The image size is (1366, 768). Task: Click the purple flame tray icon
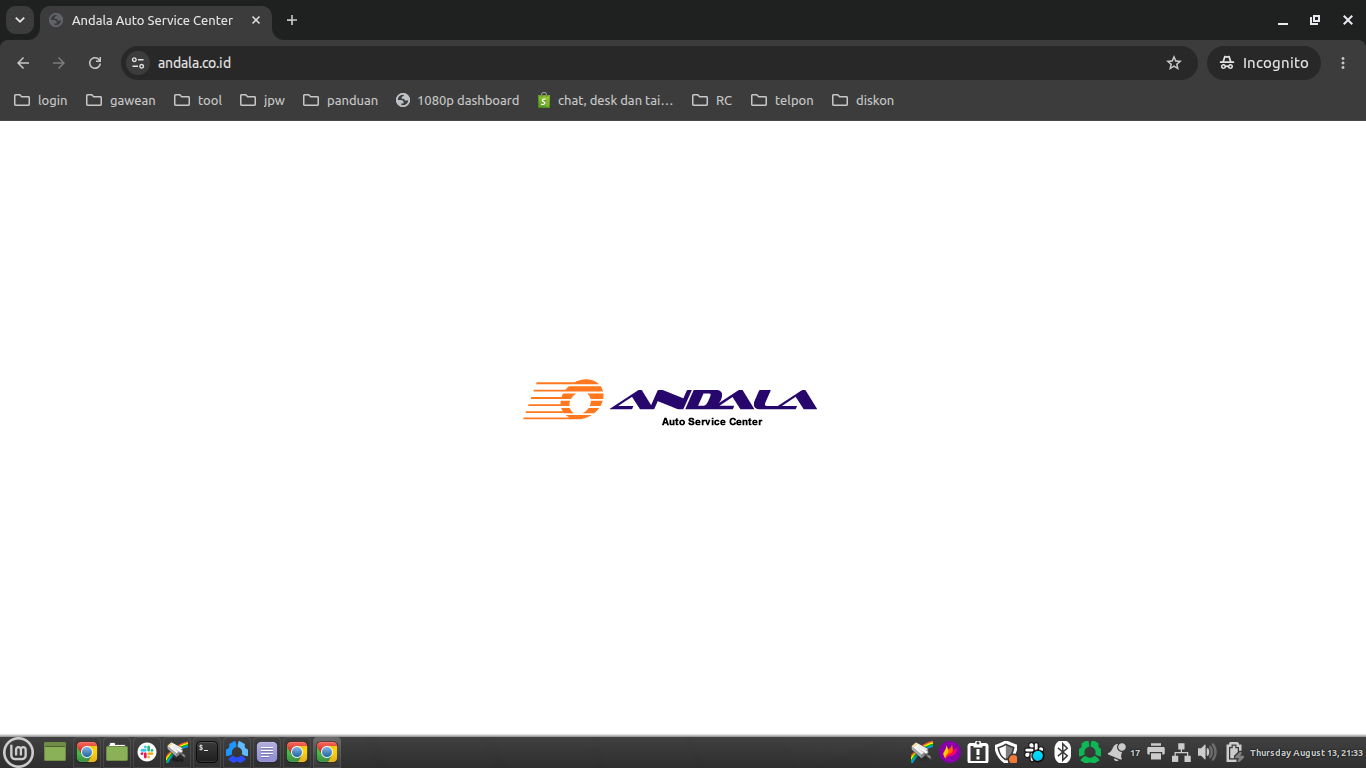pyautogui.click(x=950, y=752)
